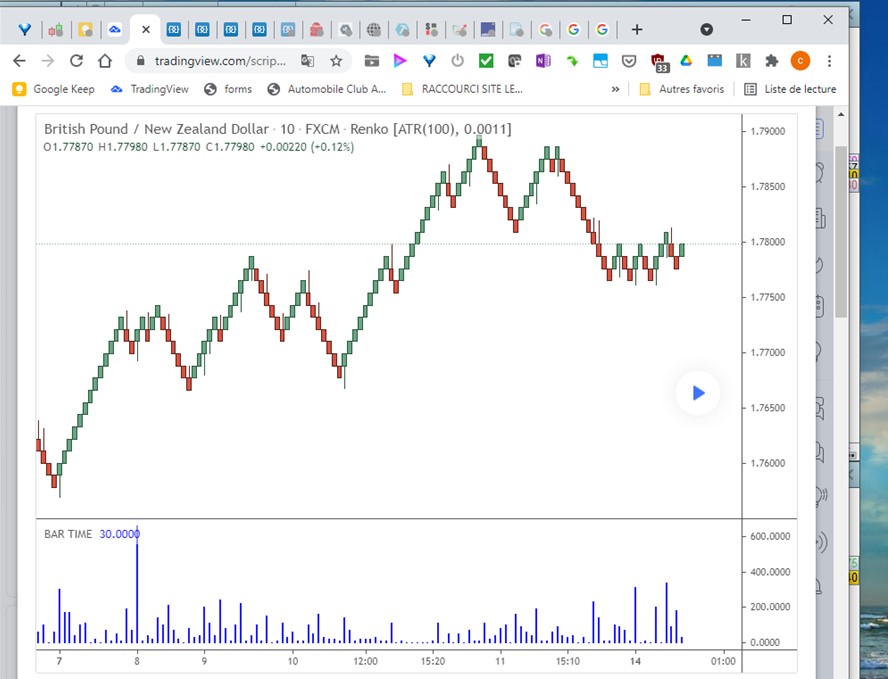
Task: Click the 600.0000 indicator axis label
Action: pyautogui.click(x=770, y=536)
